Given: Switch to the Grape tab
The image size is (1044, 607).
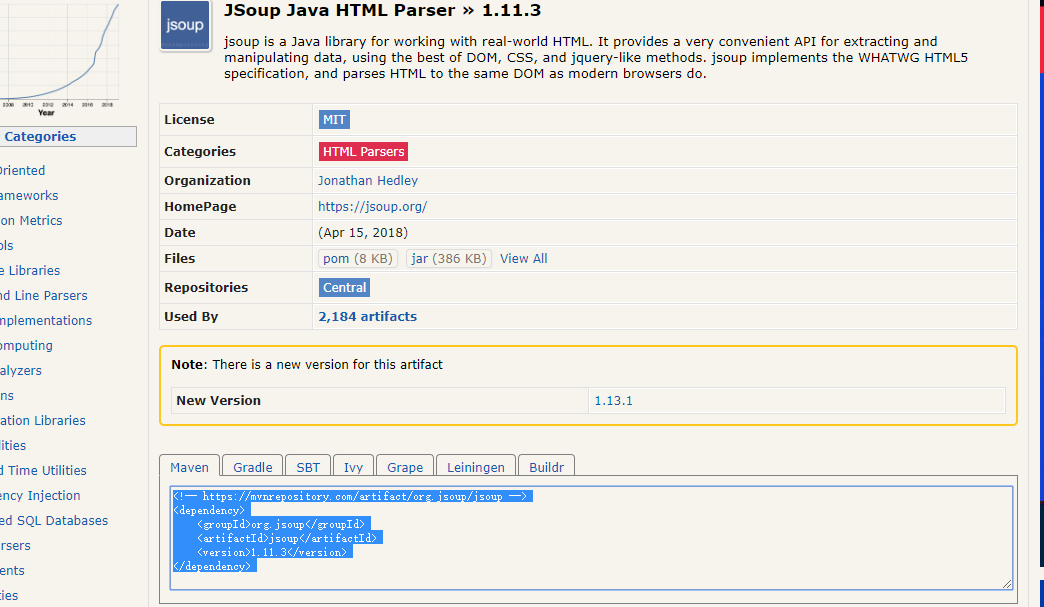Looking at the screenshot, I should (x=405, y=467).
